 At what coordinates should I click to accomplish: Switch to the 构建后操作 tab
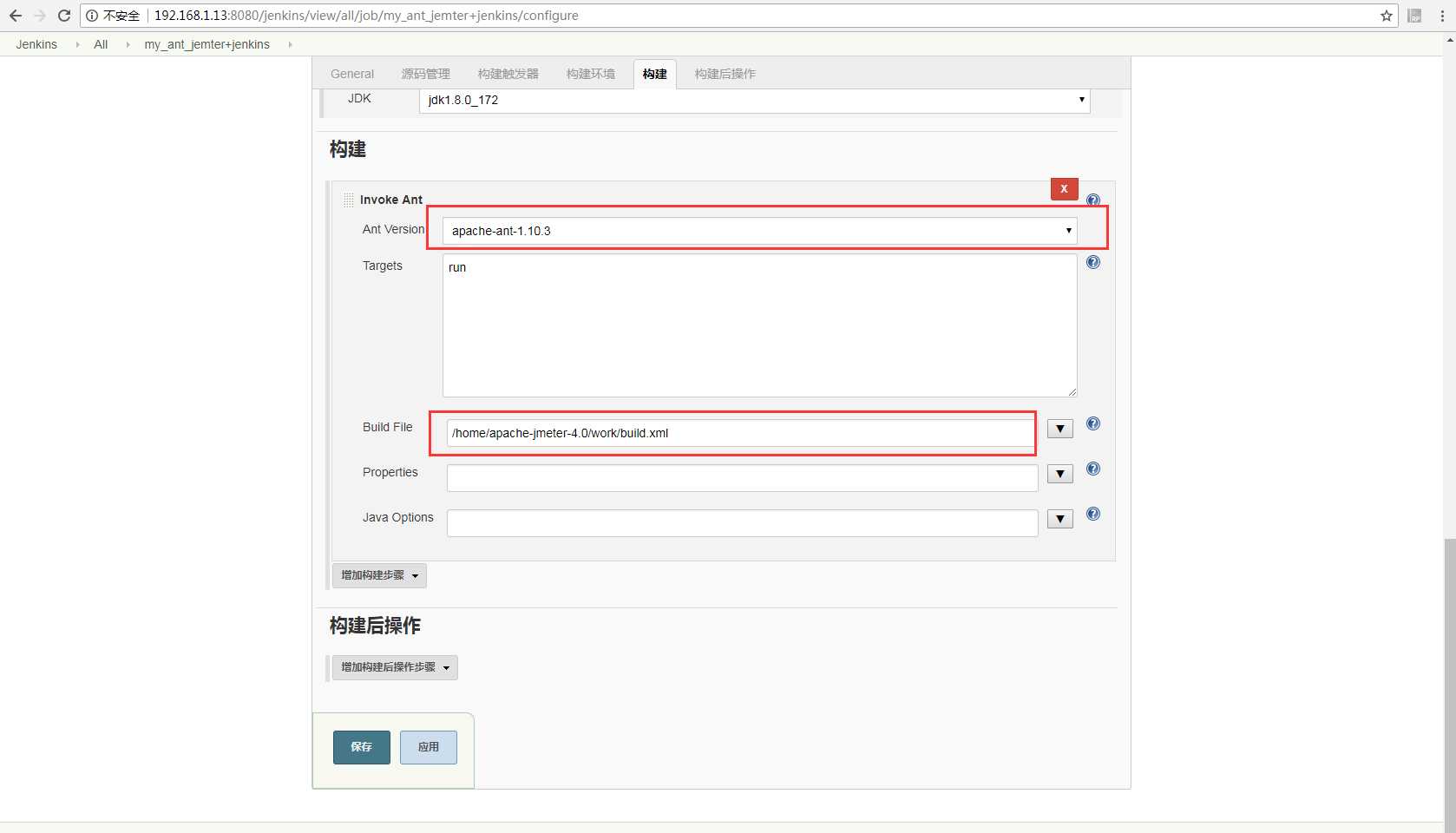coord(725,74)
